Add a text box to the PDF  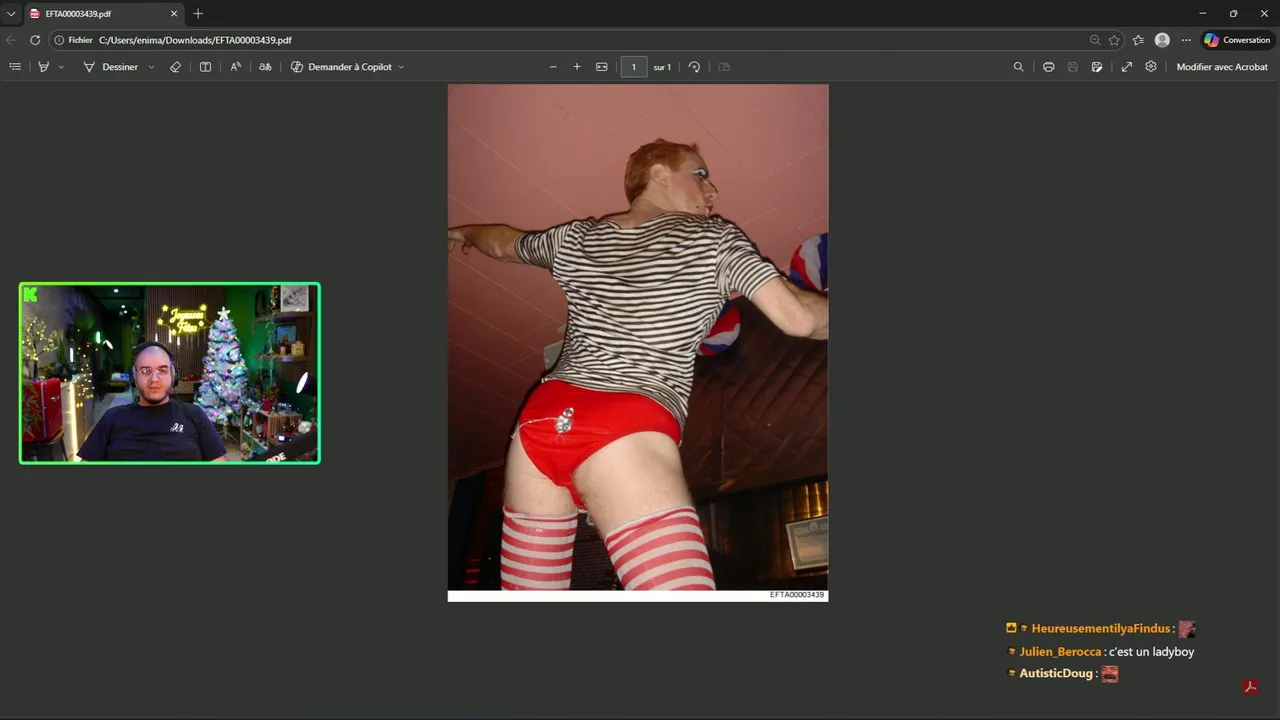pyautogui.click(x=205, y=67)
